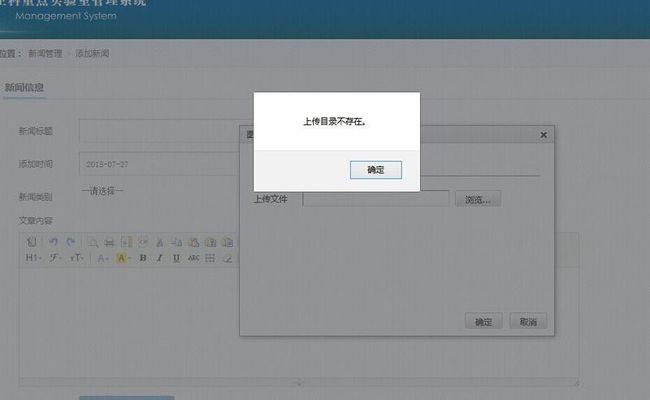Click the Redo icon in the editor
The width and height of the screenshot is (650, 400).
(x=70, y=242)
